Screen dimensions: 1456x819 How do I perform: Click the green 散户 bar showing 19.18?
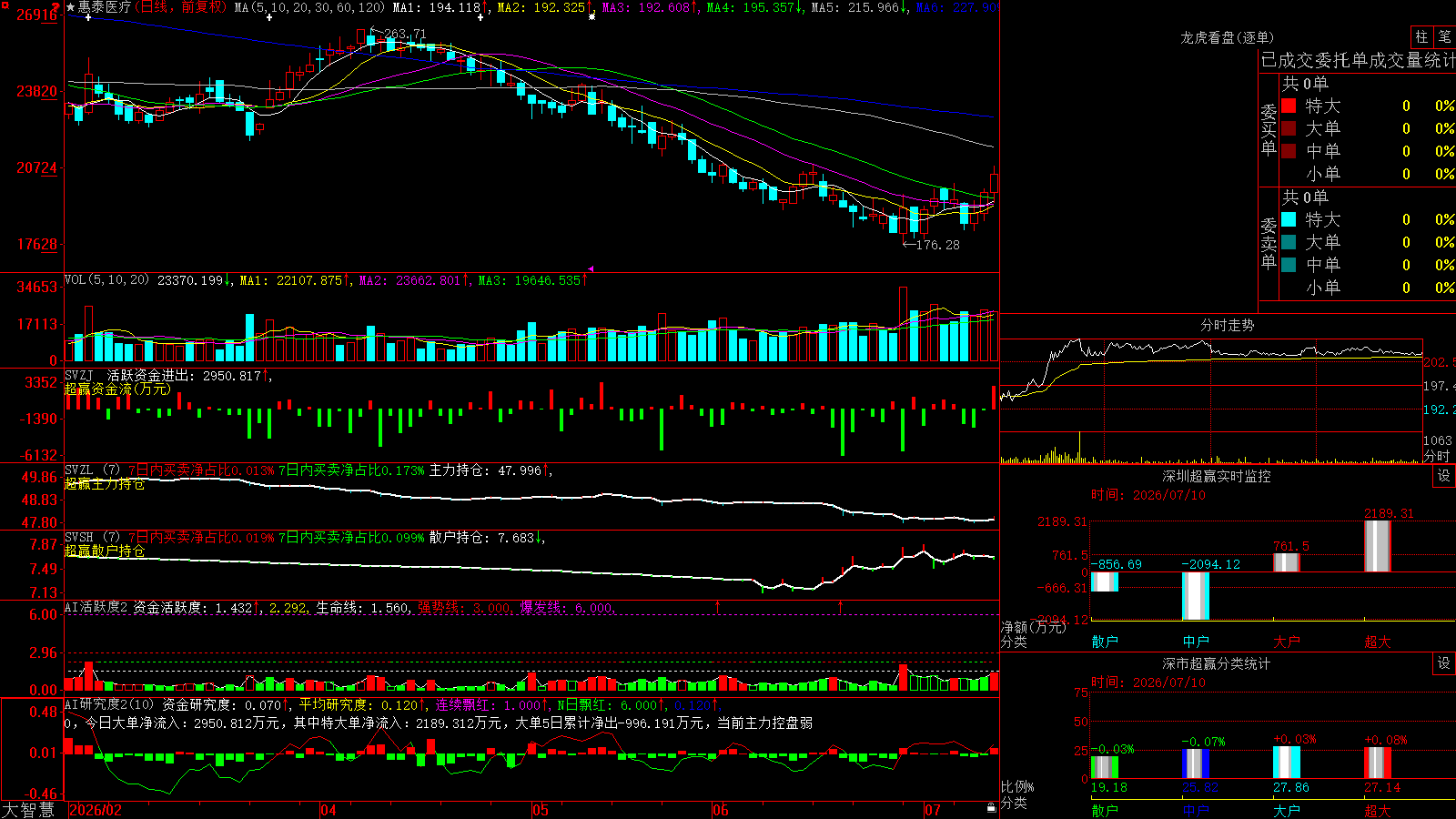[x=1105, y=767]
